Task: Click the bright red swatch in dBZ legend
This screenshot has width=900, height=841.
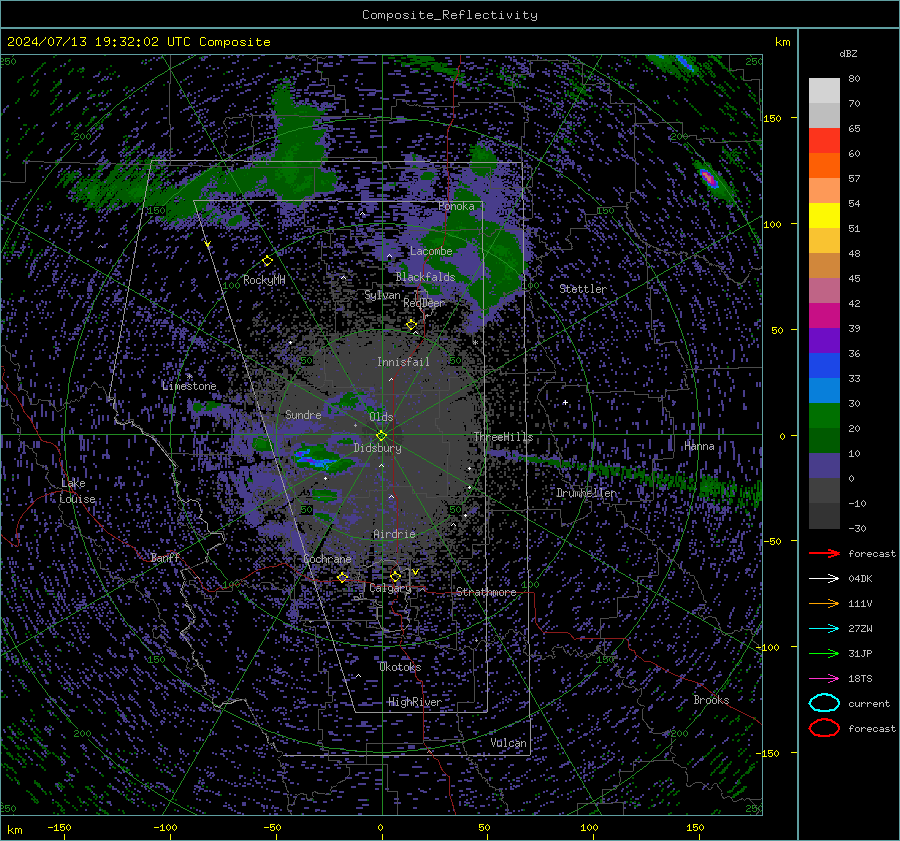Action: [824, 141]
